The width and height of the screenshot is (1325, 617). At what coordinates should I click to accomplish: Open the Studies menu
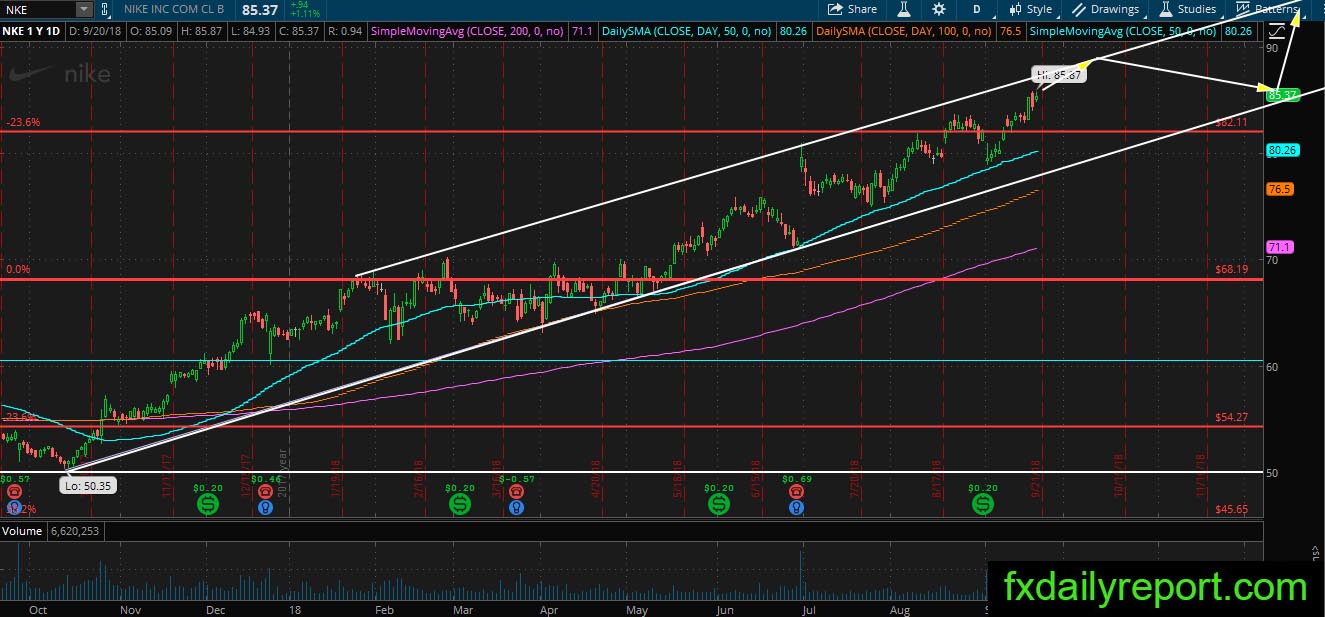[1188, 9]
